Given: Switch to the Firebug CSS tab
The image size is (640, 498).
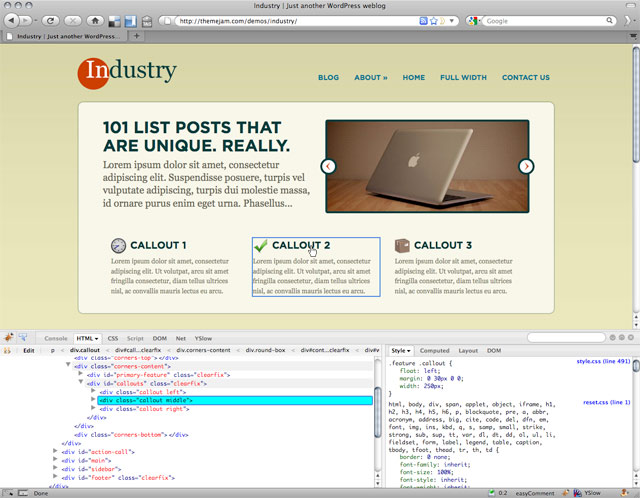Looking at the screenshot, I should [113, 338].
